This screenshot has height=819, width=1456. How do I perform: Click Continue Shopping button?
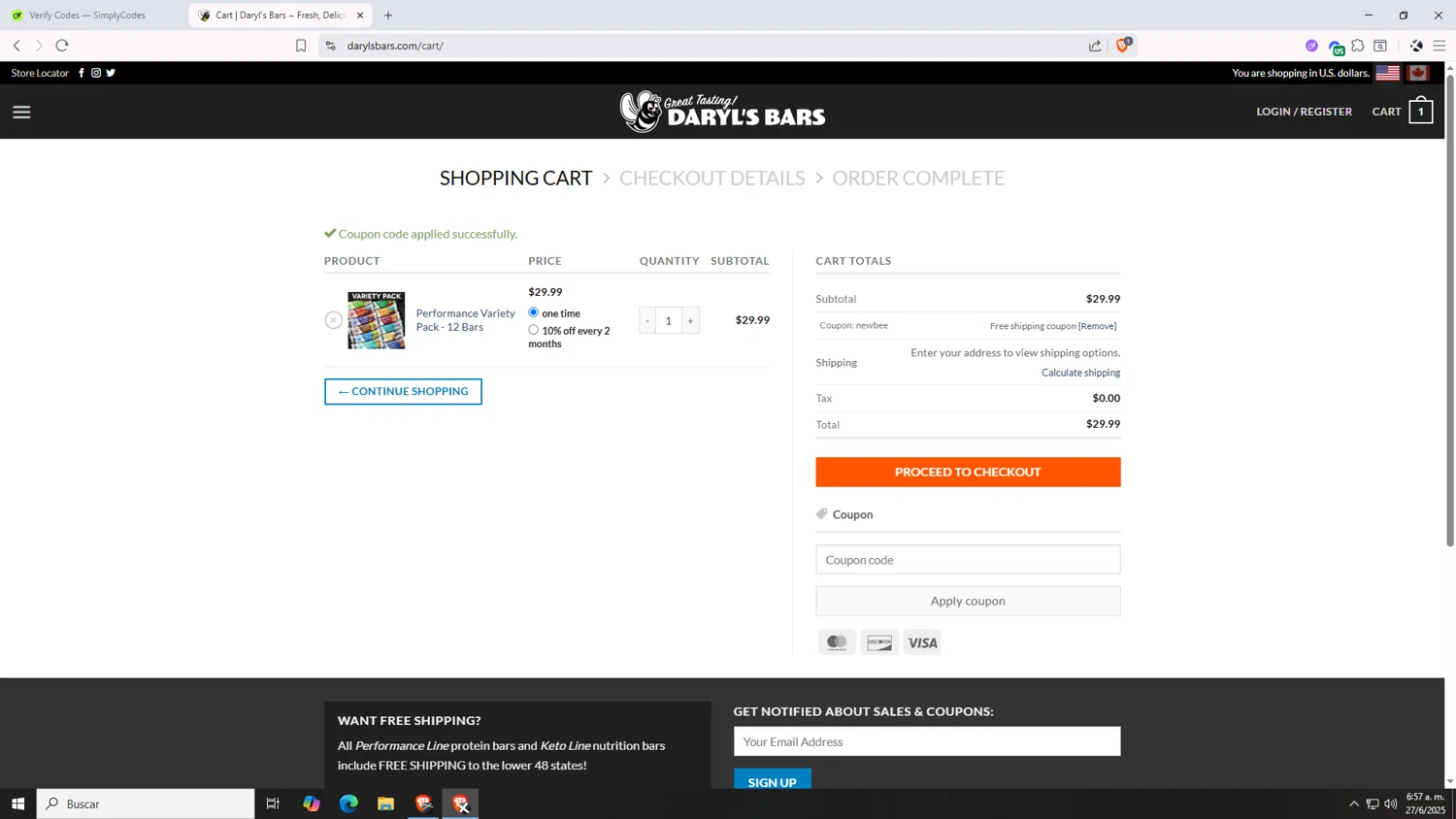click(x=403, y=391)
